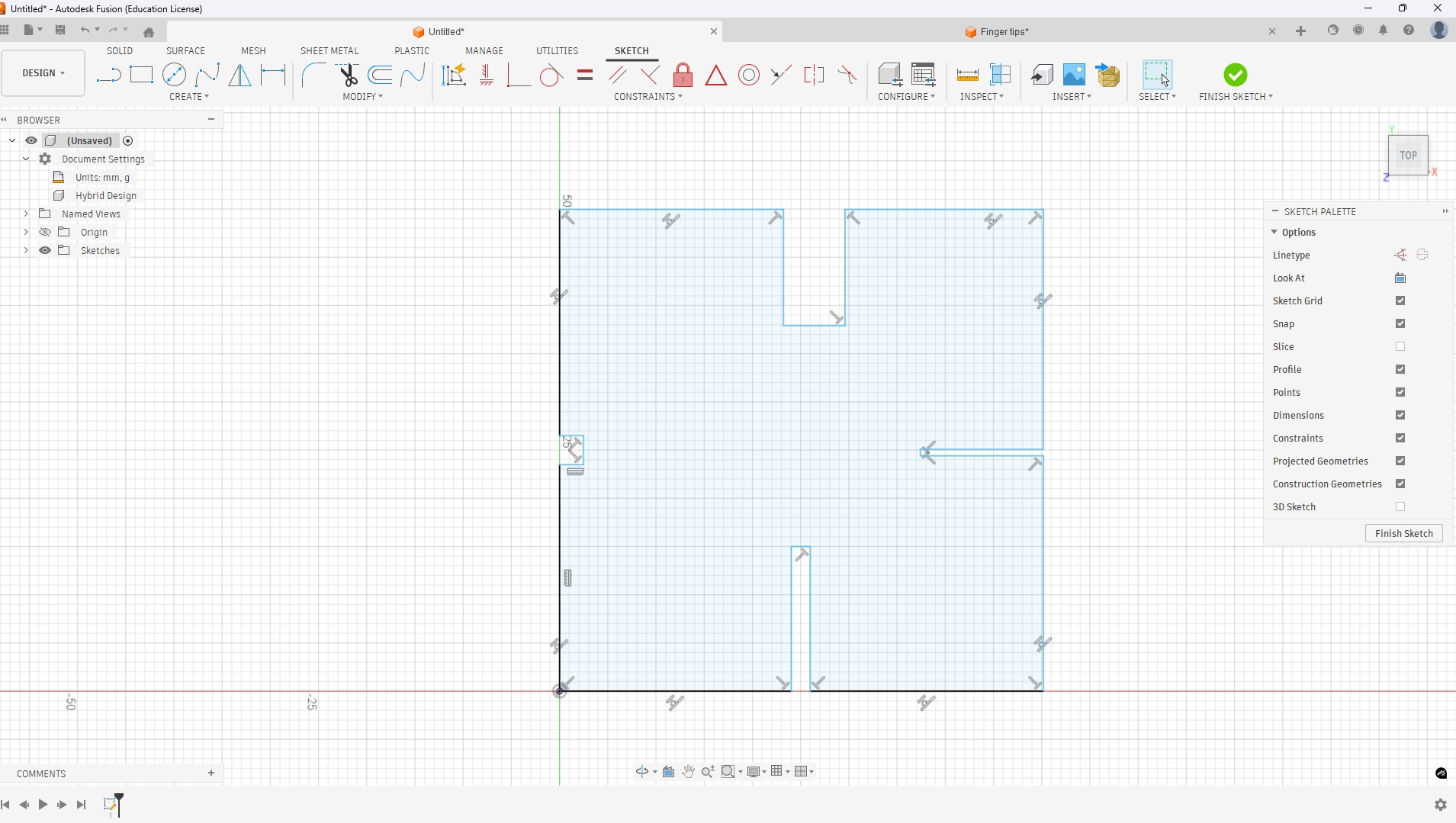The width and height of the screenshot is (1456, 823).
Task: Collapse the Document Settings node
Action: [26, 159]
